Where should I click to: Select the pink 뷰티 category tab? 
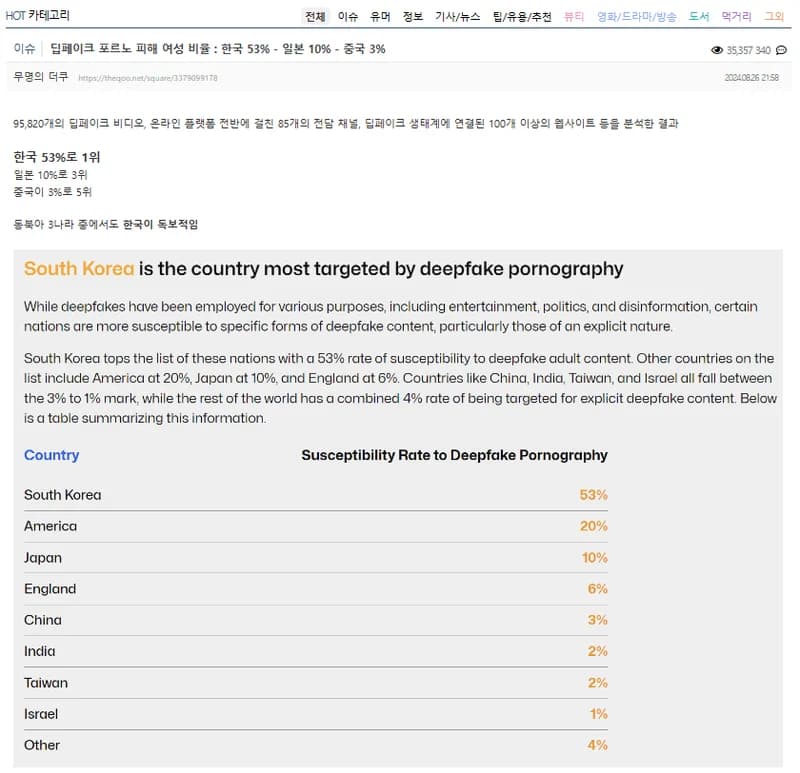point(573,17)
